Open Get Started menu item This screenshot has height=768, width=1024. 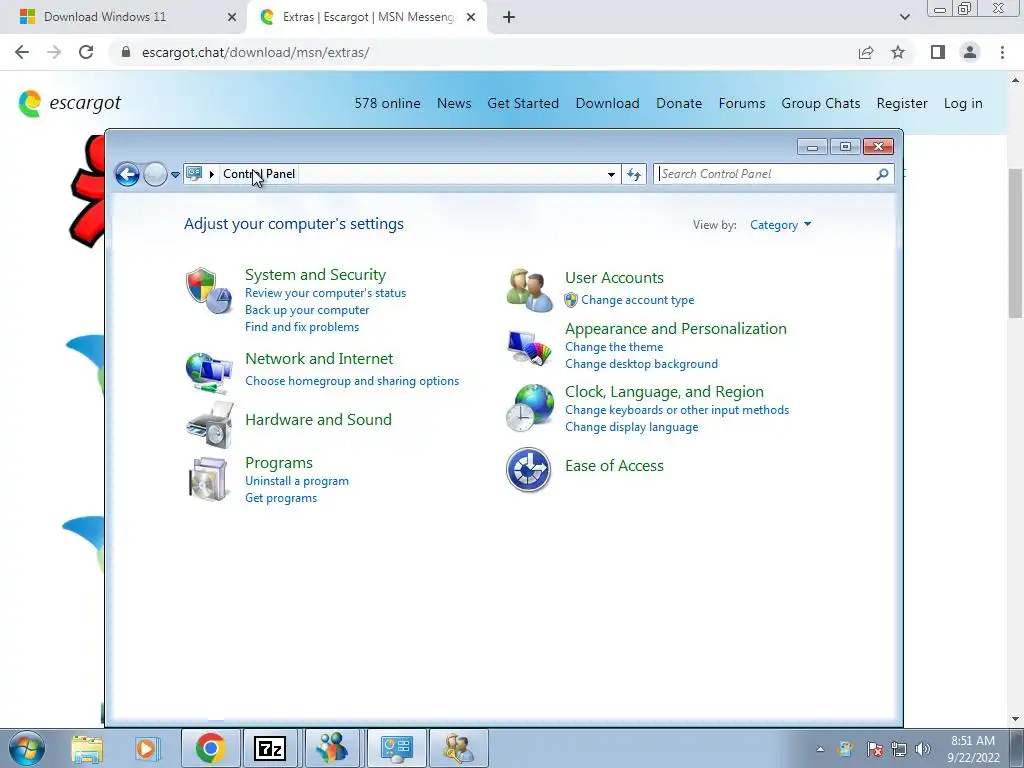(523, 103)
